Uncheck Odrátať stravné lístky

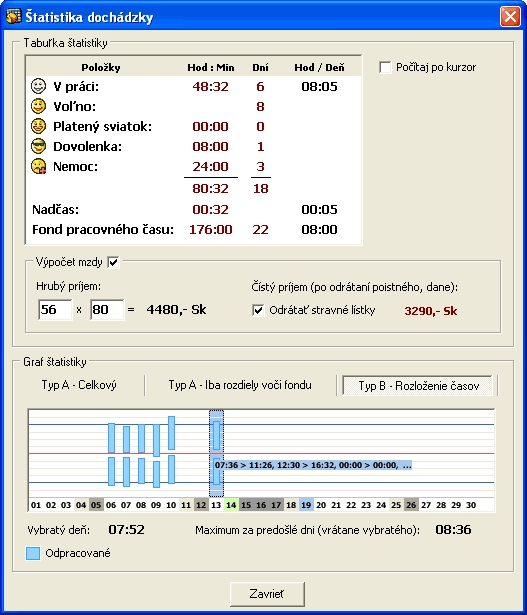click(x=258, y=310)
